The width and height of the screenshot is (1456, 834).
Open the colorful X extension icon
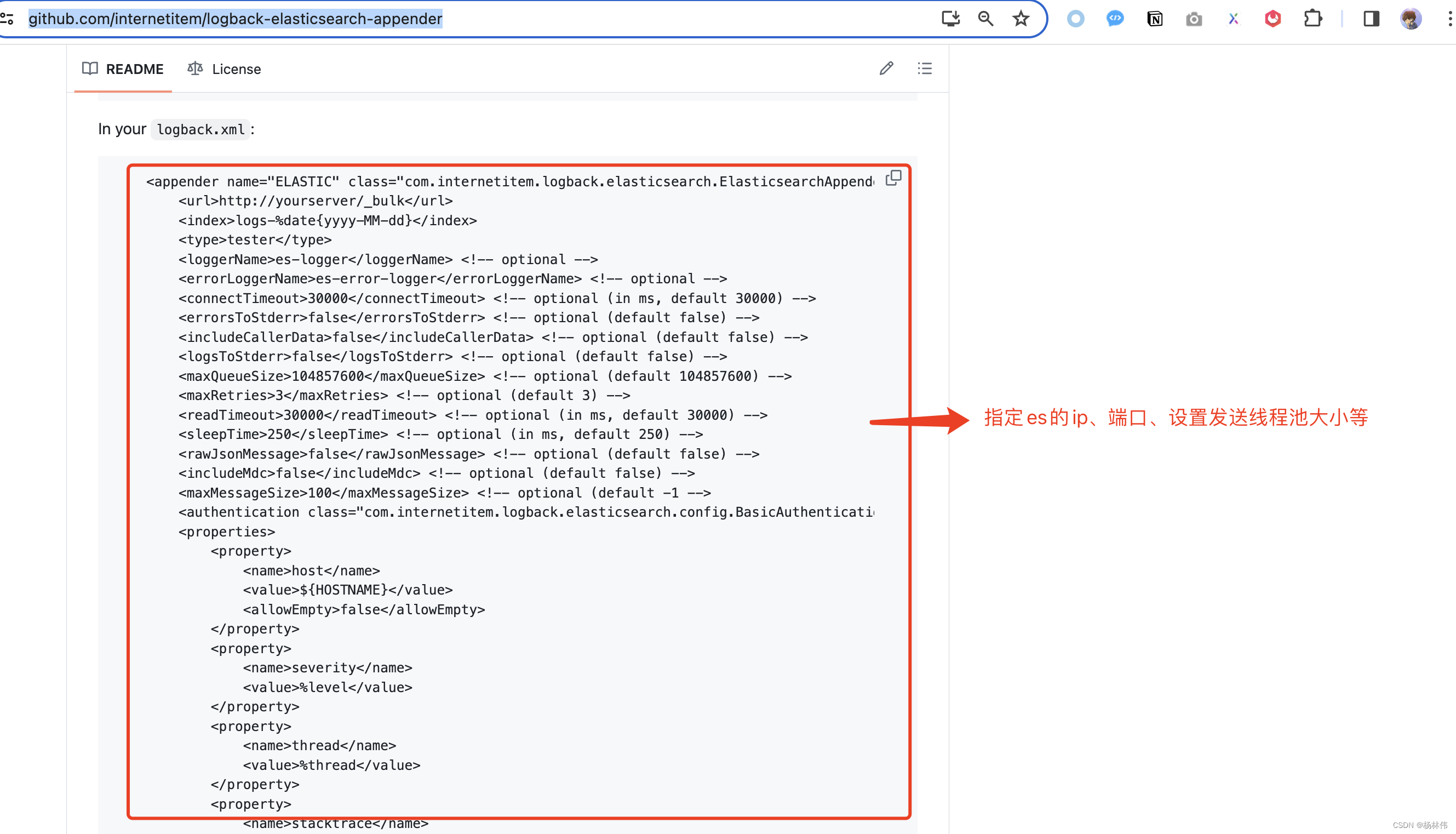[1233, 19]
